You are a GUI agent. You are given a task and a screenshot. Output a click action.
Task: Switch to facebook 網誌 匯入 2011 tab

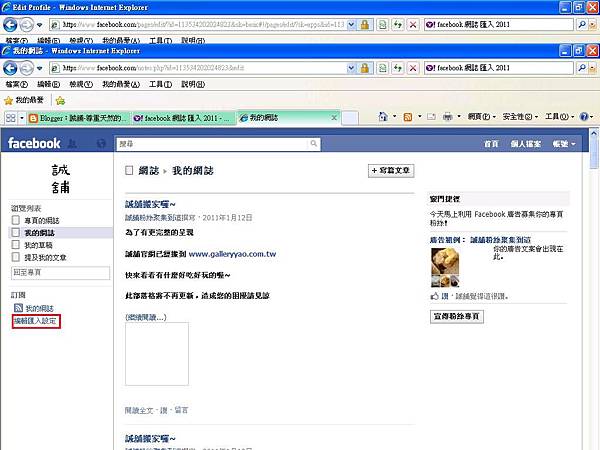click(x=183, y=118)
